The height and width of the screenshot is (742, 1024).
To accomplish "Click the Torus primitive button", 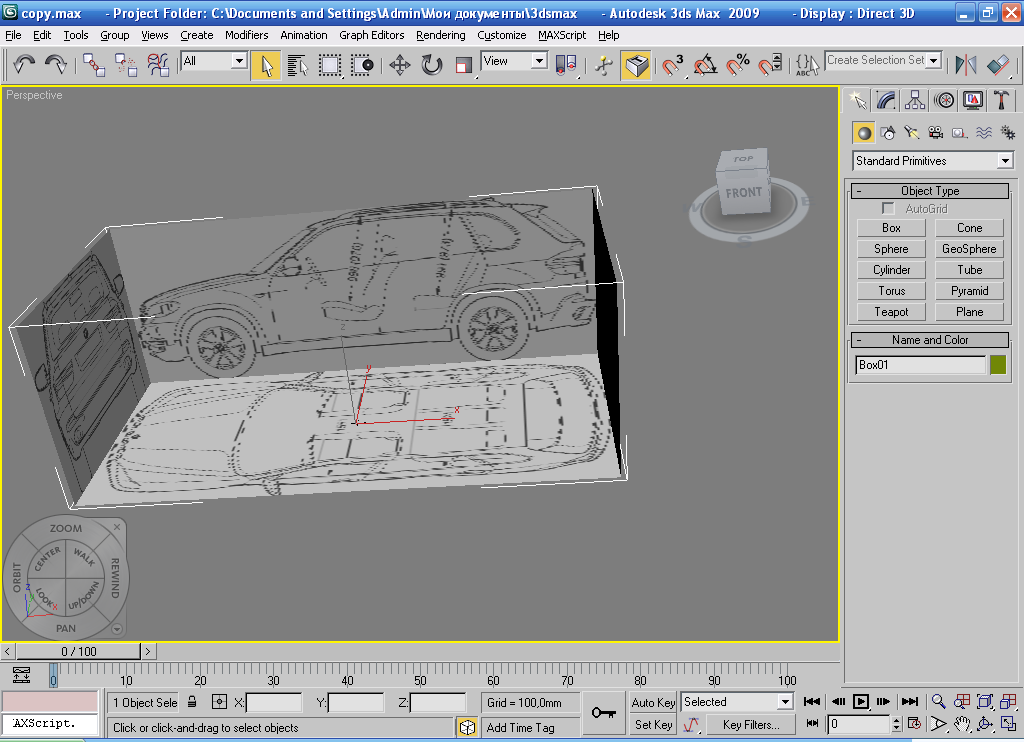I will pyautogui.click(x=891, y=291).
